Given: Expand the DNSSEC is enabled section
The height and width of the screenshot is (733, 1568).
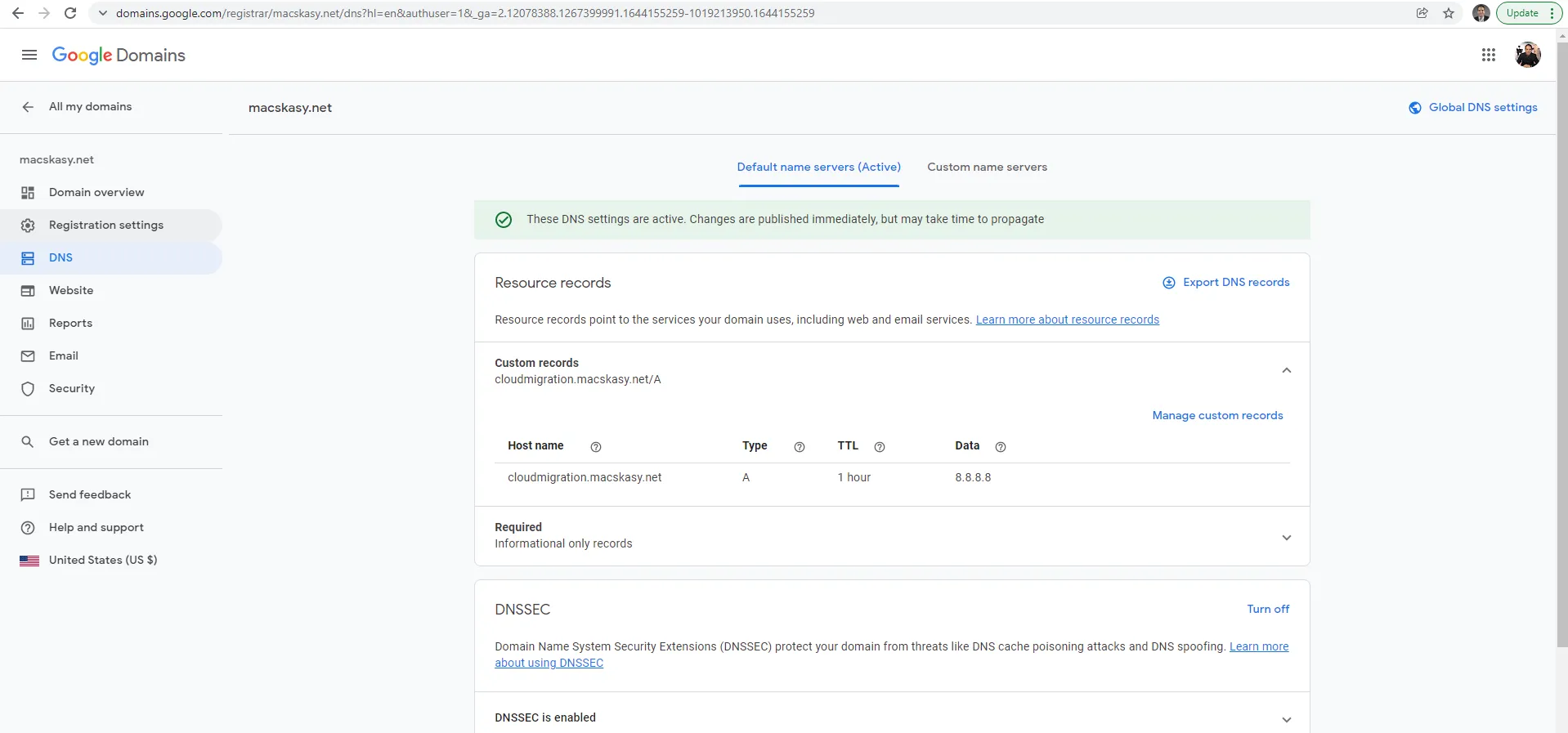Looking at the screenshot, I should click(1287, 720).
